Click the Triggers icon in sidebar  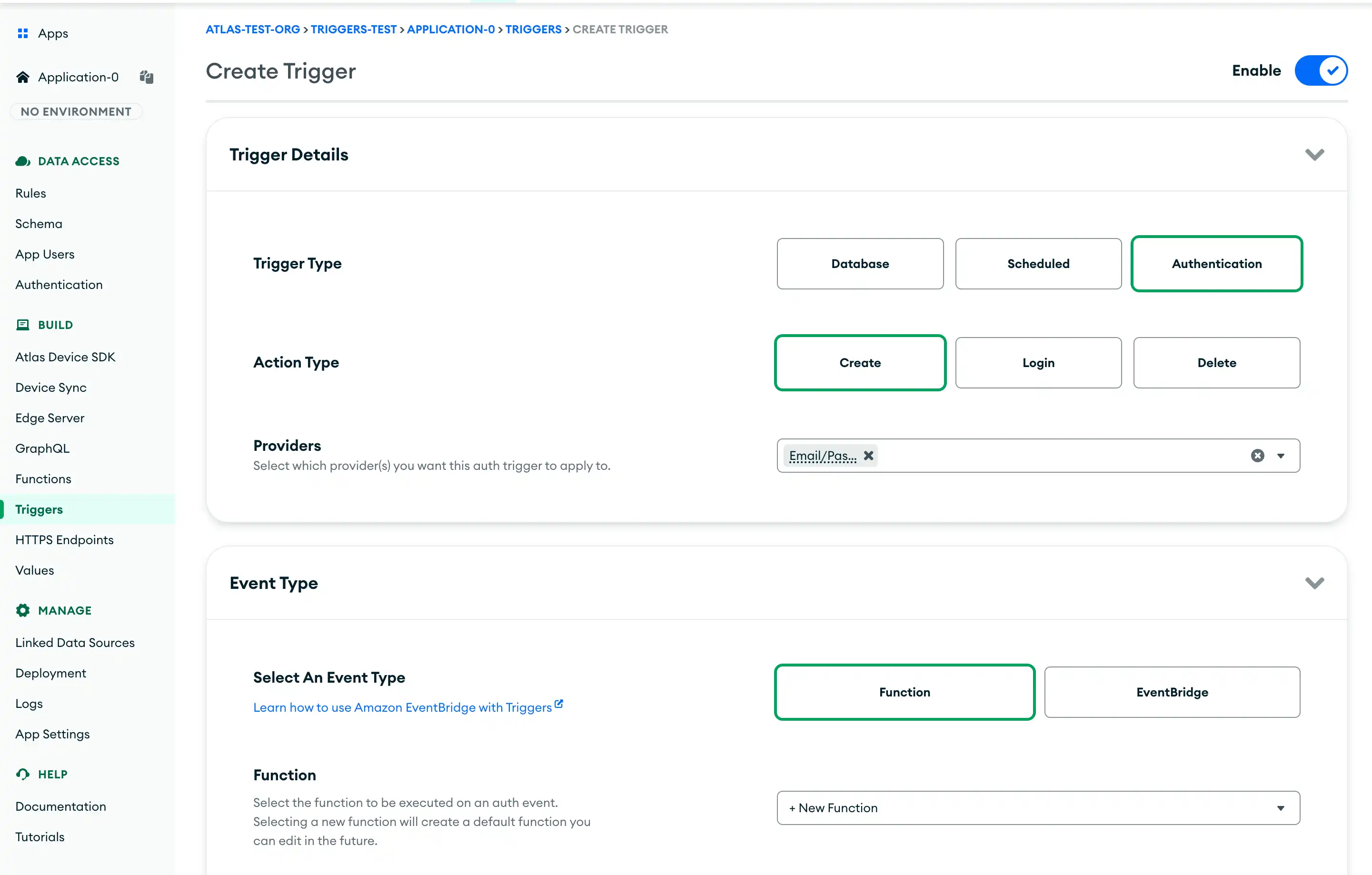coord(39,509)
